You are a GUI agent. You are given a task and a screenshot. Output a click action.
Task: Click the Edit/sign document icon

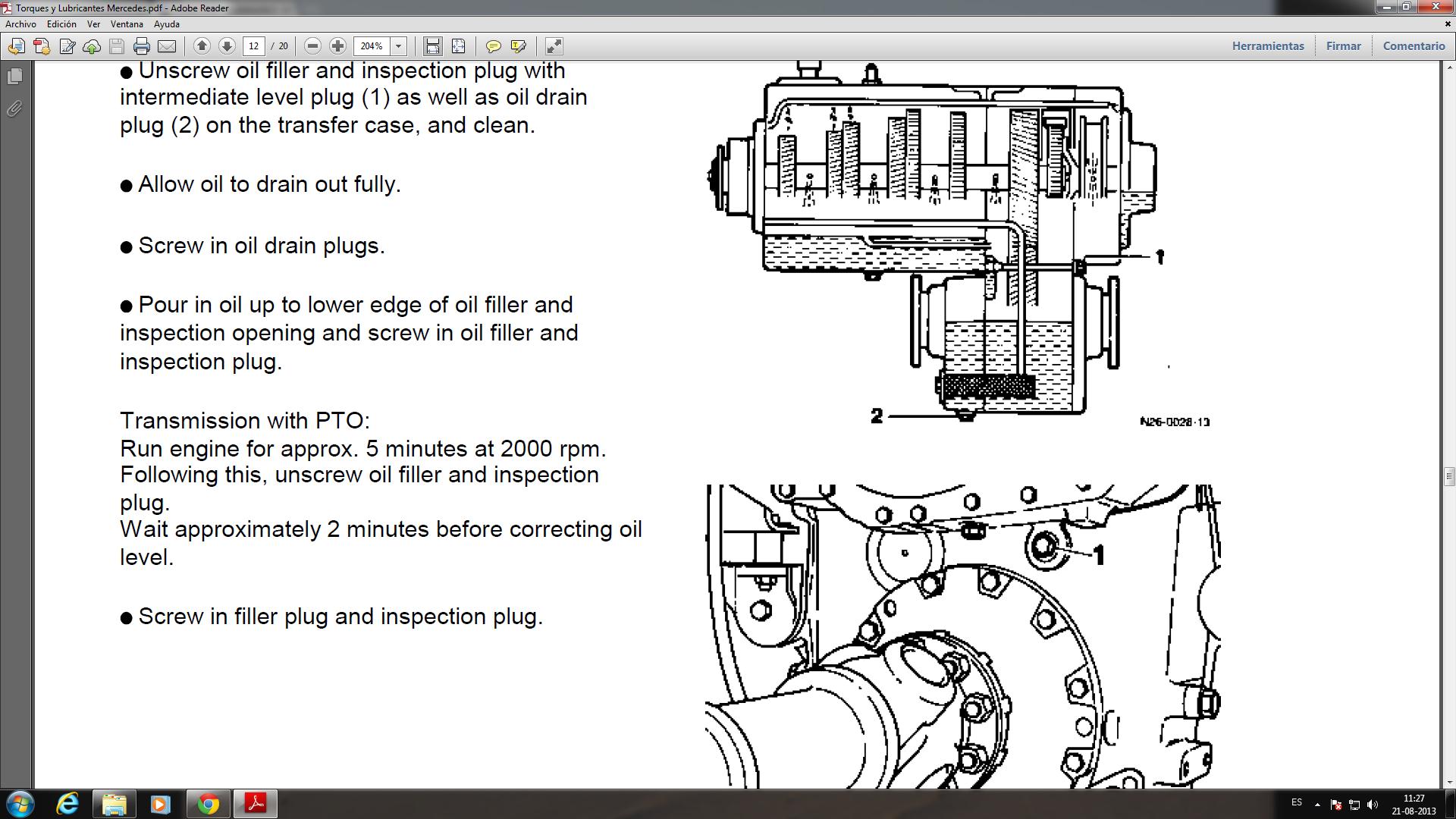[x=67, y=46]
